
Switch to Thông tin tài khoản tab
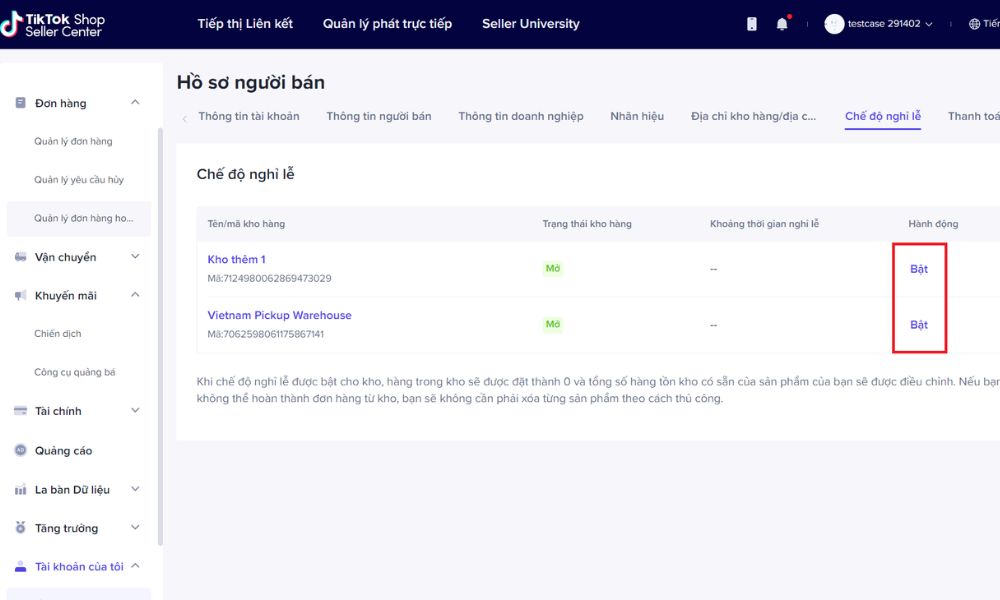coord(249,116)
